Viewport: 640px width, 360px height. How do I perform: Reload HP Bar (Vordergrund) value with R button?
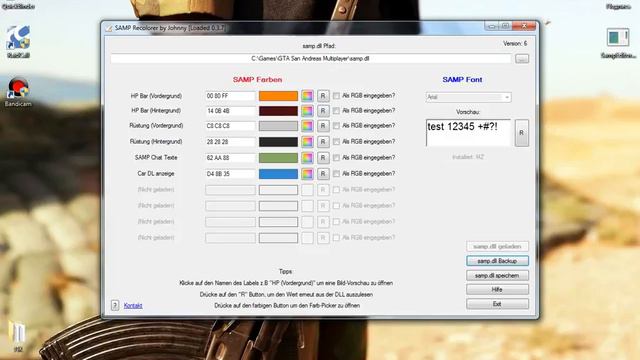[x=323, y=96]
